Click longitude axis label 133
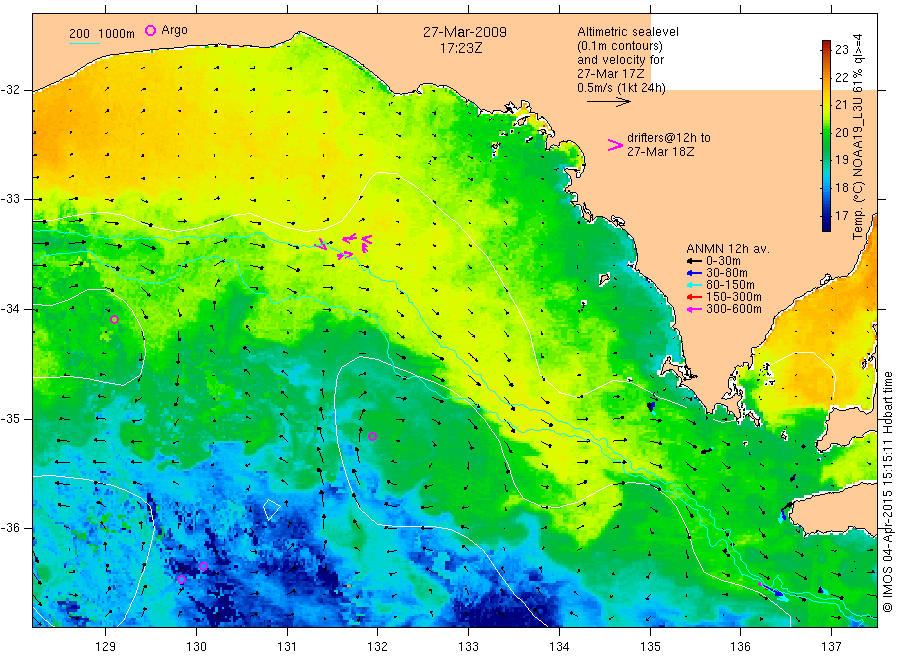 click(x=468, y=647)
